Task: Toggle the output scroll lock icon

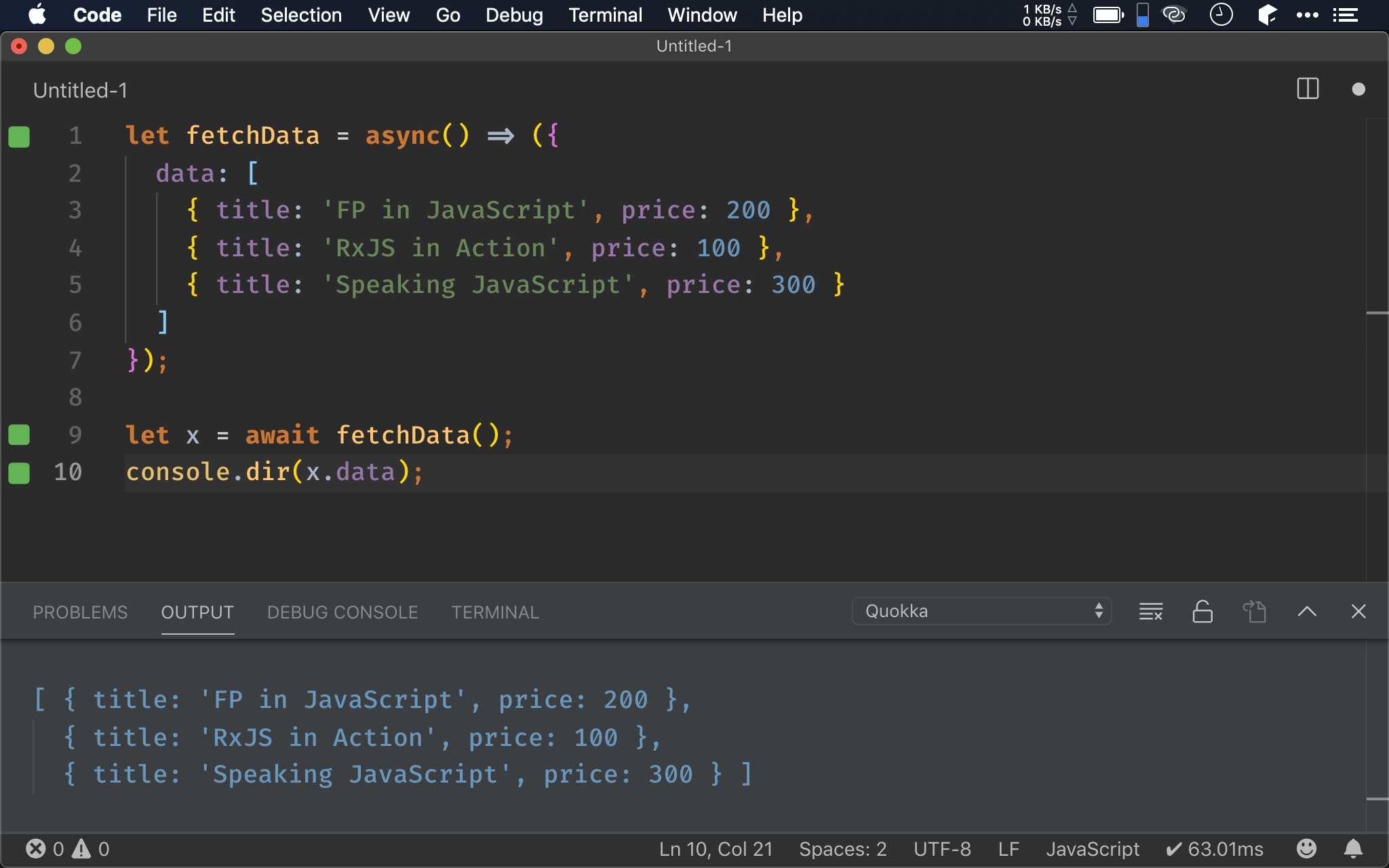Action: pyautogui.click(x=1202, y=612)
